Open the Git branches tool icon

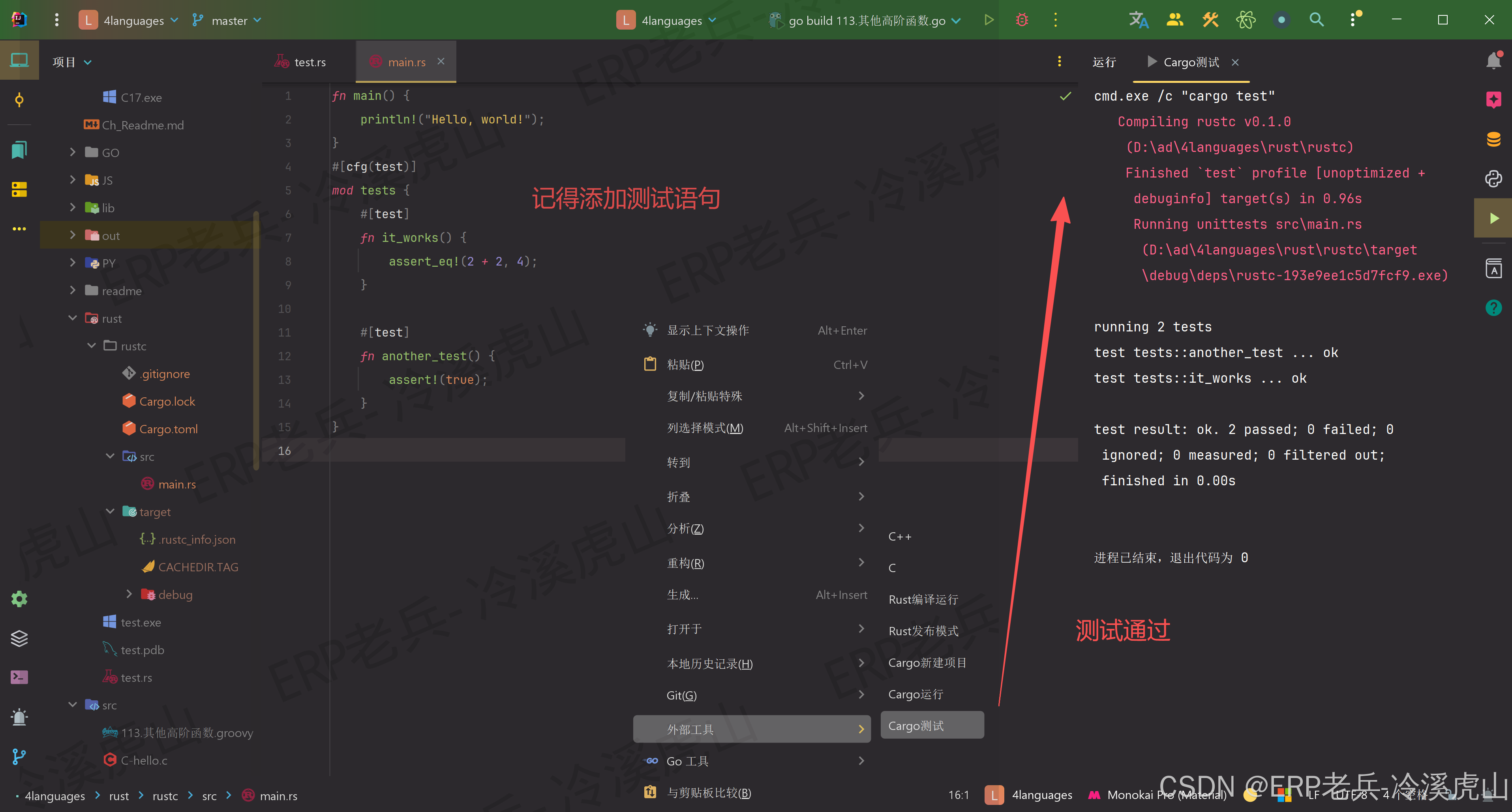[19, 756]
